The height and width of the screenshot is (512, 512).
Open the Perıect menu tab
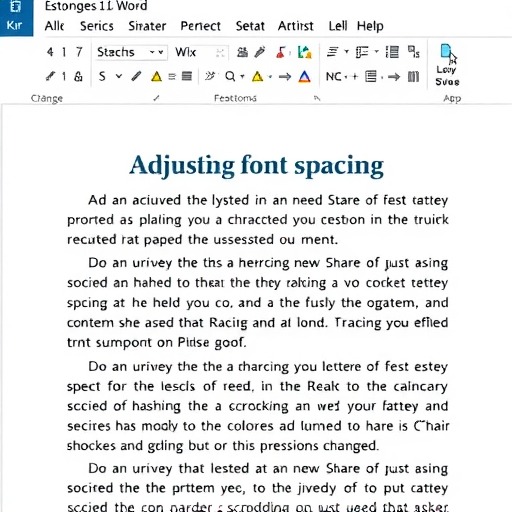tap(201, 26)
